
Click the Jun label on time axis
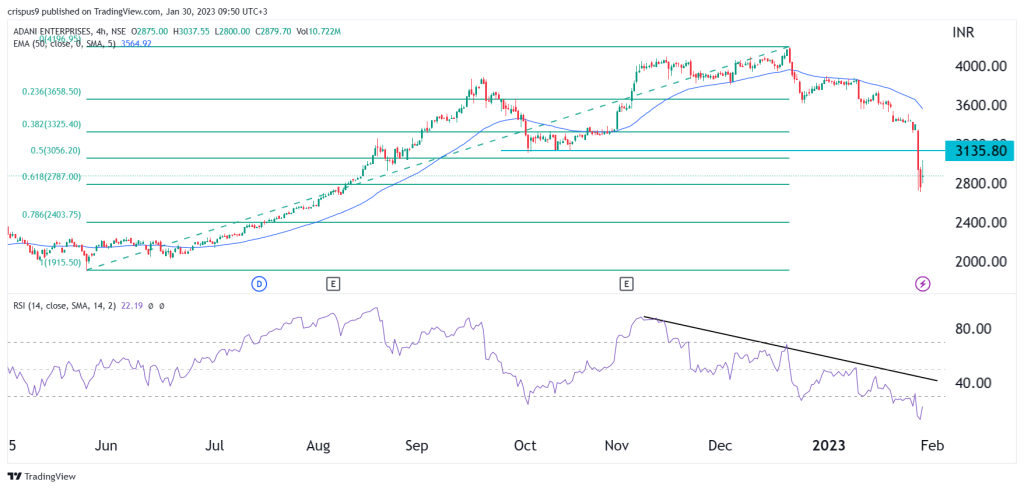(x=106, y=446)
